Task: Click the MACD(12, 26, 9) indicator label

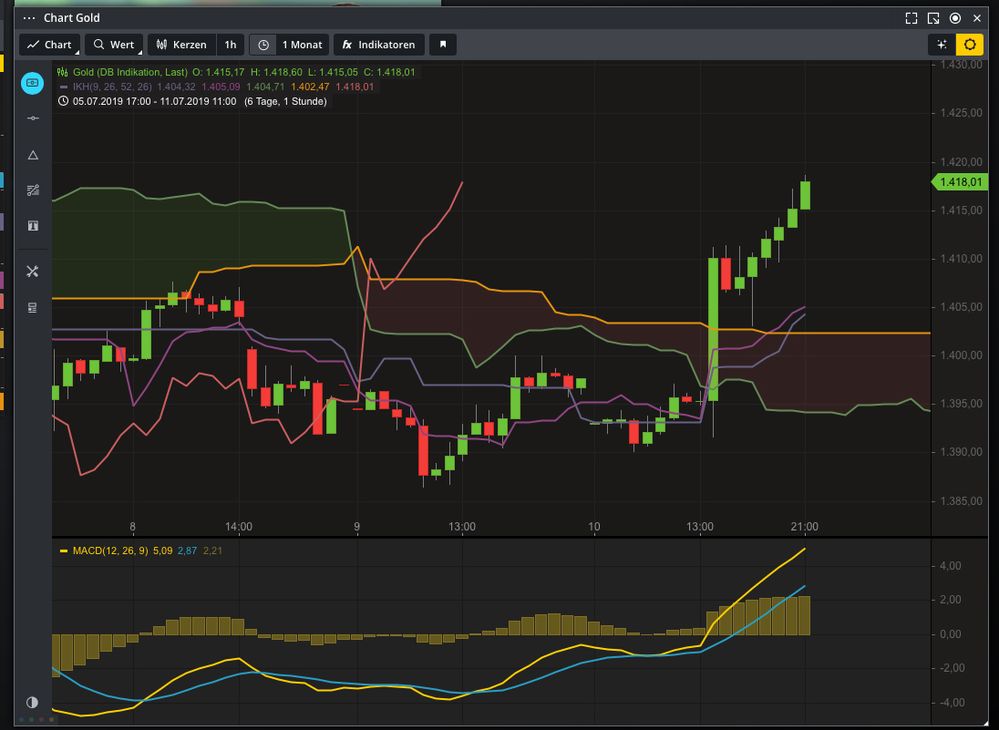Action: (113, 549)
